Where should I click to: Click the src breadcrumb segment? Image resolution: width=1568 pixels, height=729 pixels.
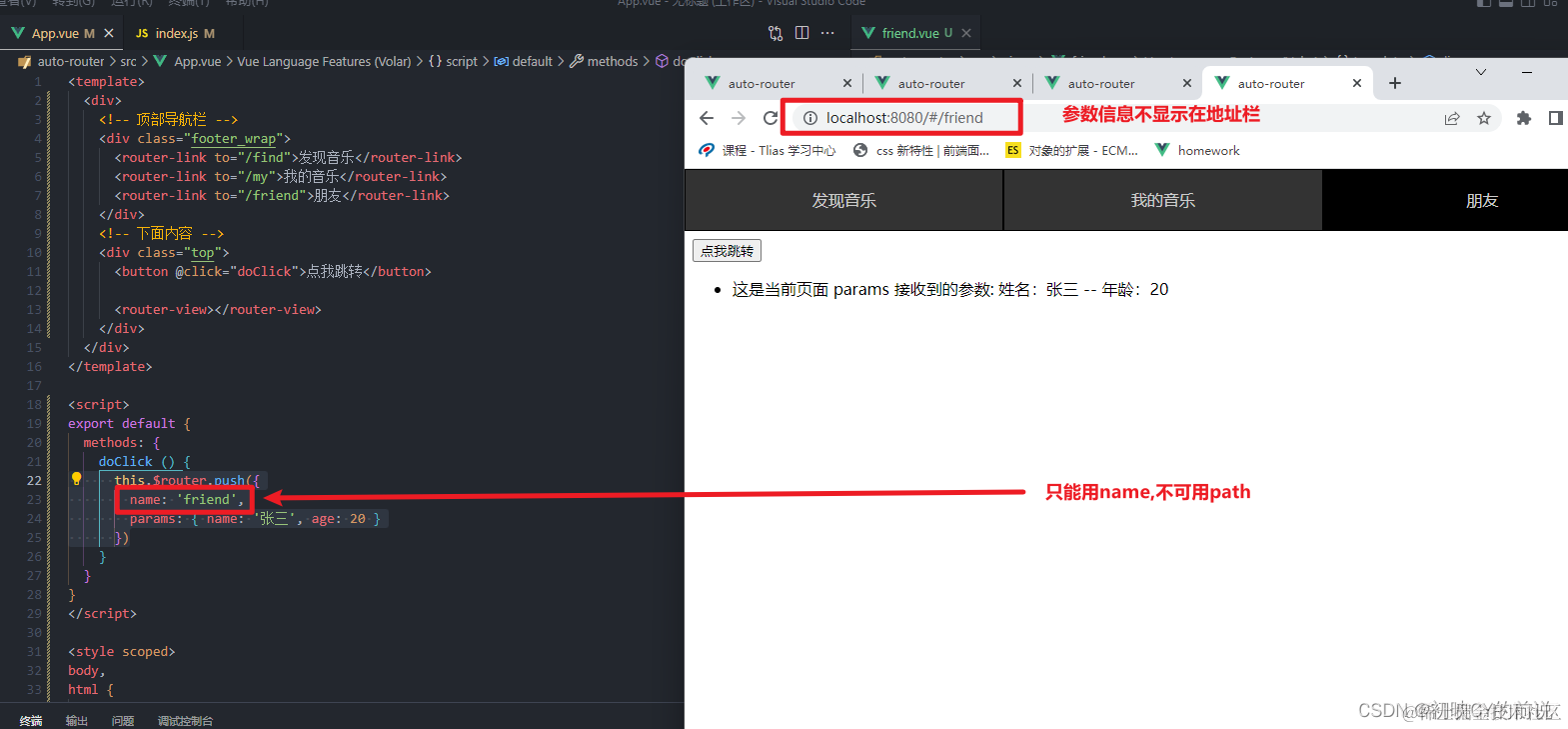tap(128, 61)
